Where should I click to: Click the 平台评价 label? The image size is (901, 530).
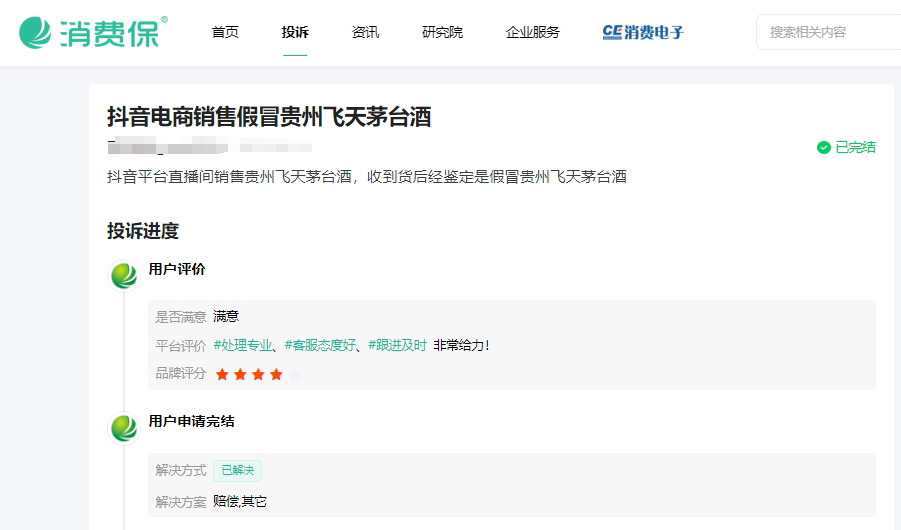click(180, 345)
